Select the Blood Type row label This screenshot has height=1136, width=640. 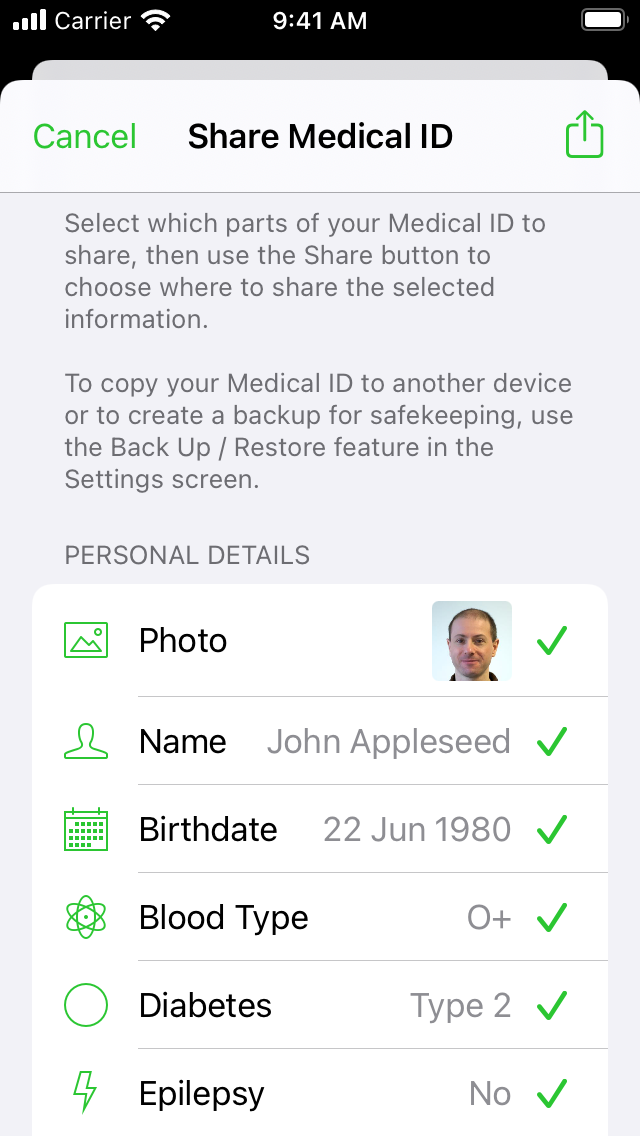tap(223, 917)
